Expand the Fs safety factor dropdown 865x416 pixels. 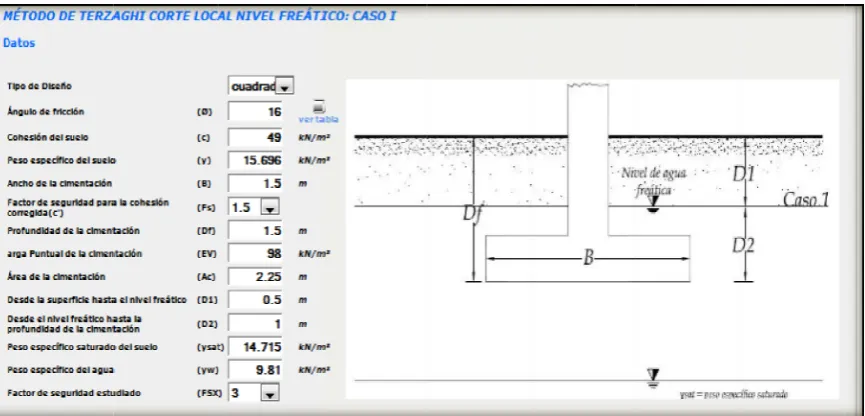pyautogui.click(x=269, y=207)
